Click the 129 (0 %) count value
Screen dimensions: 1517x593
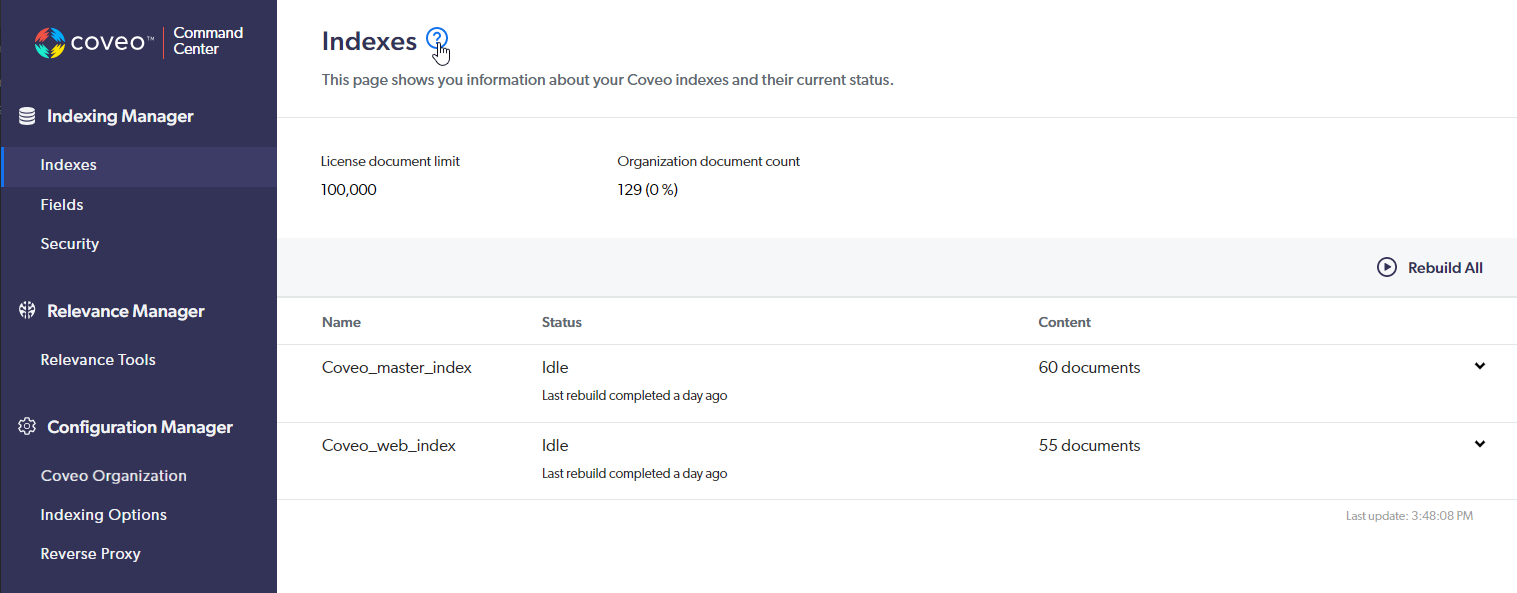[648, 190]
